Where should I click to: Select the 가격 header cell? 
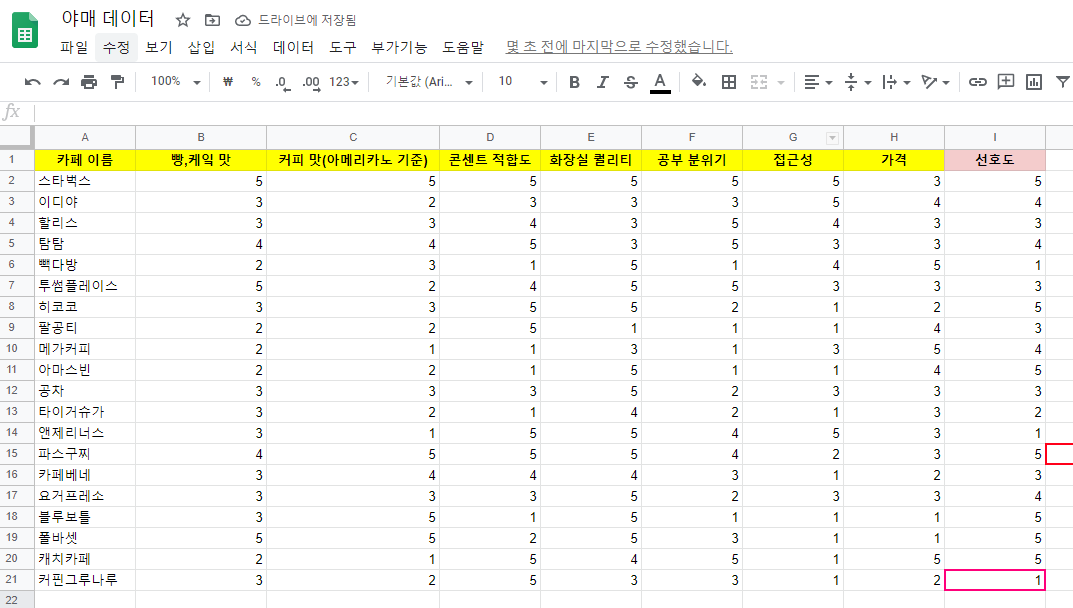(894, 160)
